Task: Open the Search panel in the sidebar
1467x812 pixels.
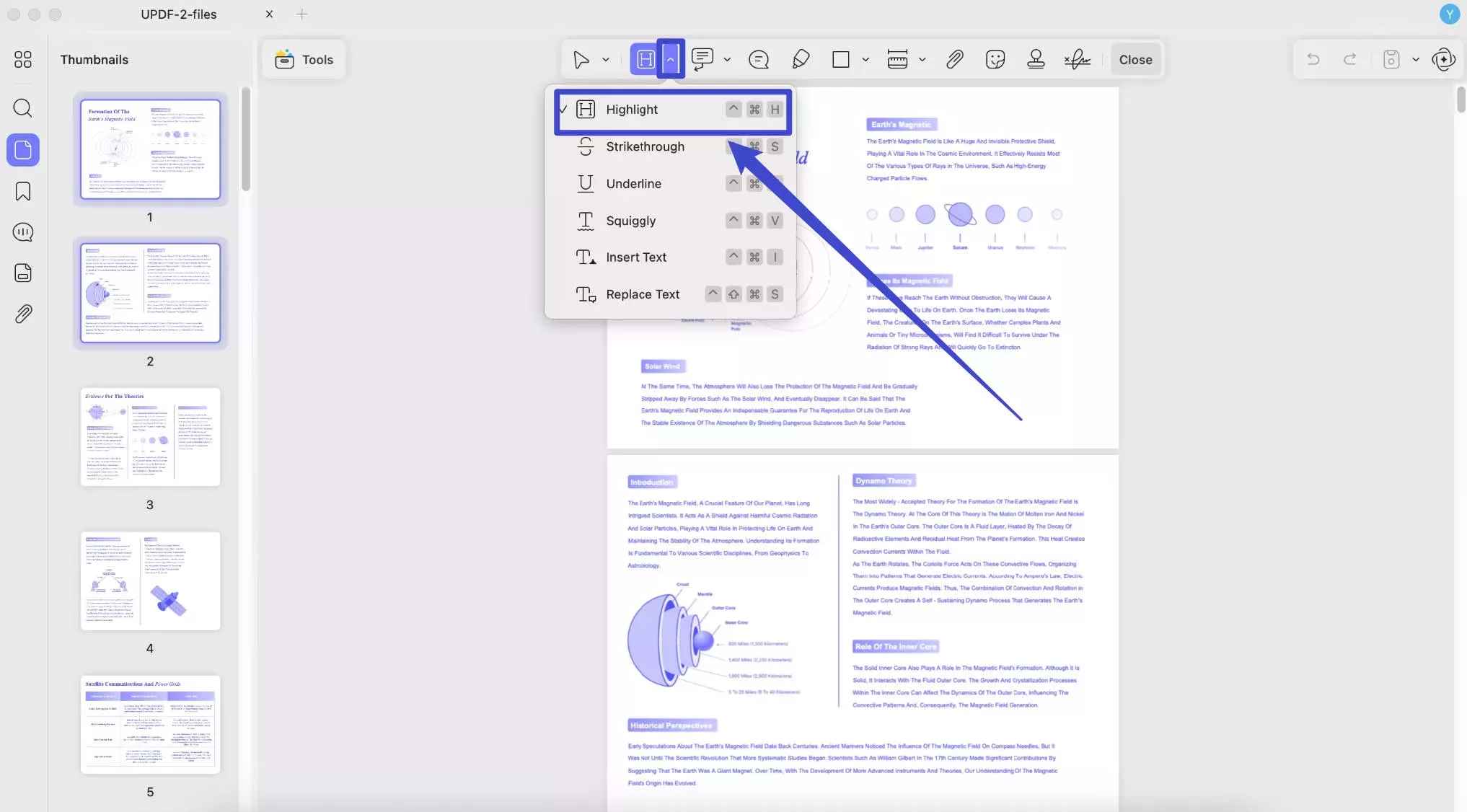Action: click(23, 108)
